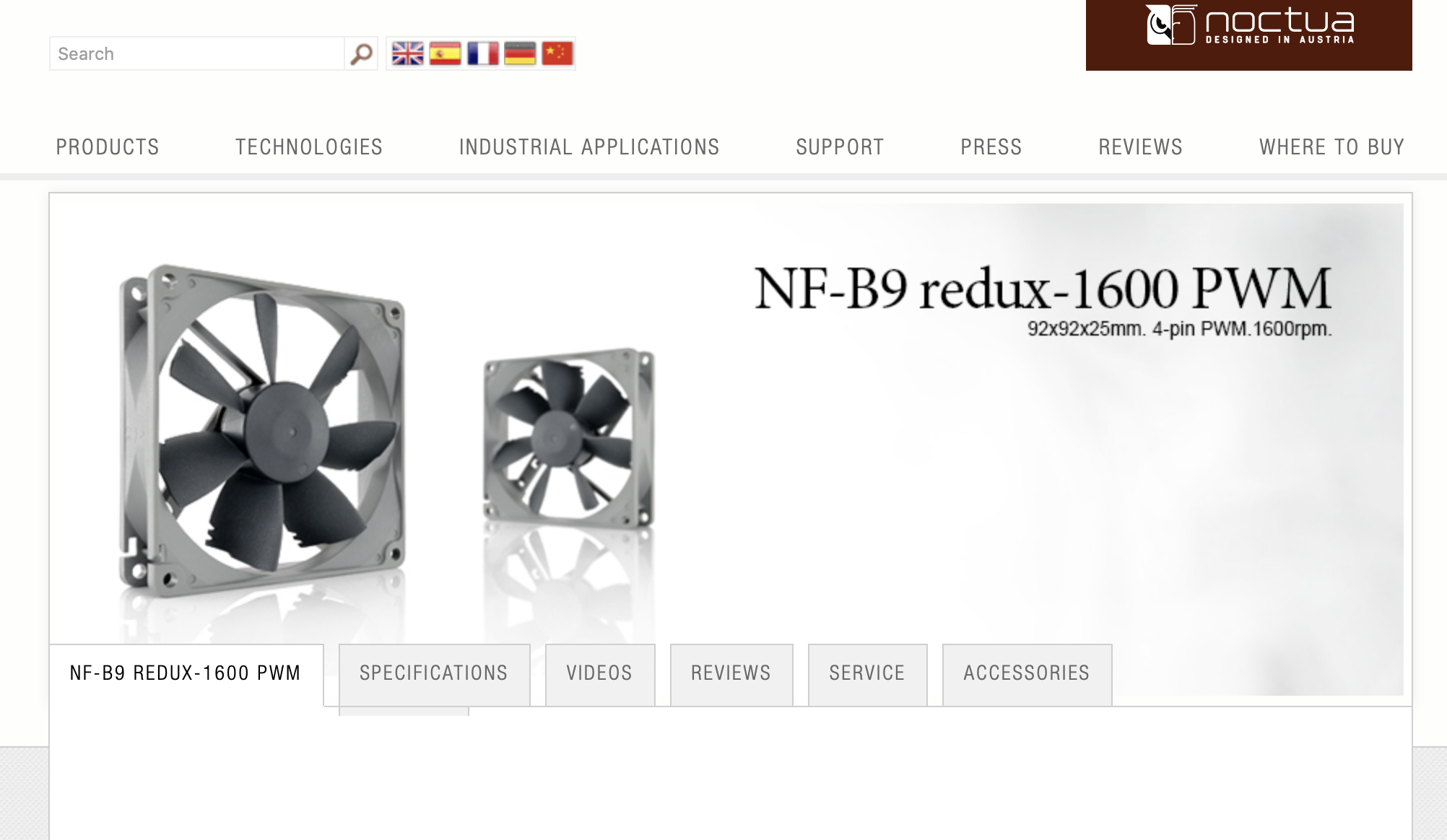Viewport: 1447px width, 840px height.
Task: Open the Videos tab
Action: coord(600,674)
